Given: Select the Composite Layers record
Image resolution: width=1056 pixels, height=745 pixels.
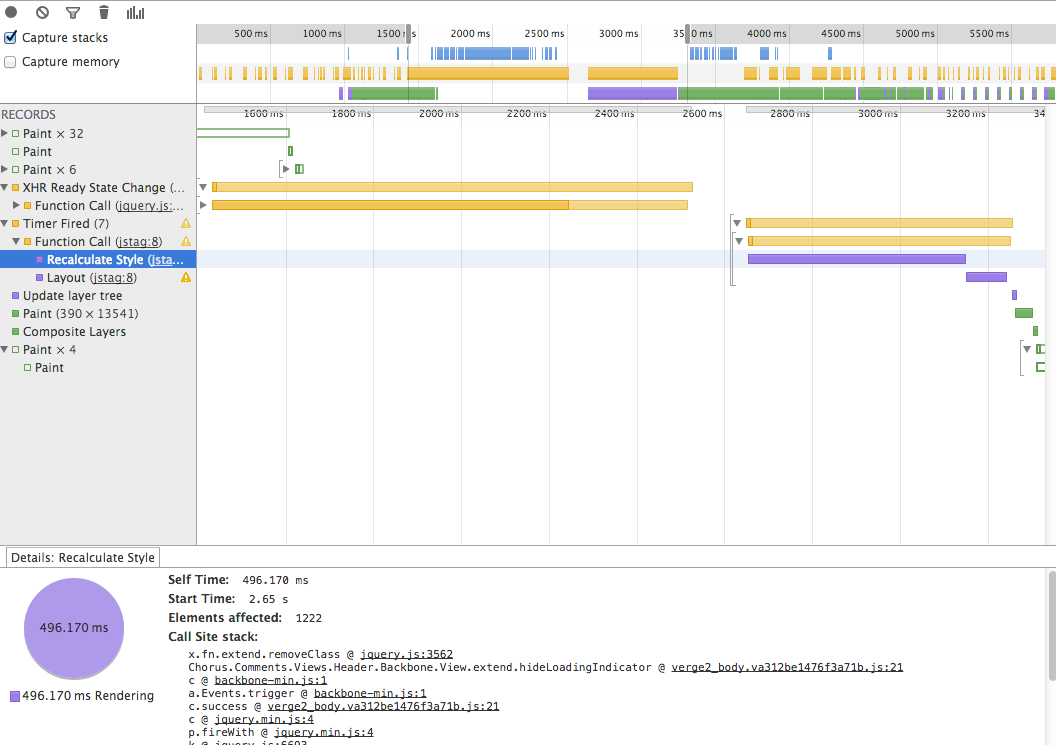Looking at the screenshot, I should pyautogui.click(x=74, y=332).
